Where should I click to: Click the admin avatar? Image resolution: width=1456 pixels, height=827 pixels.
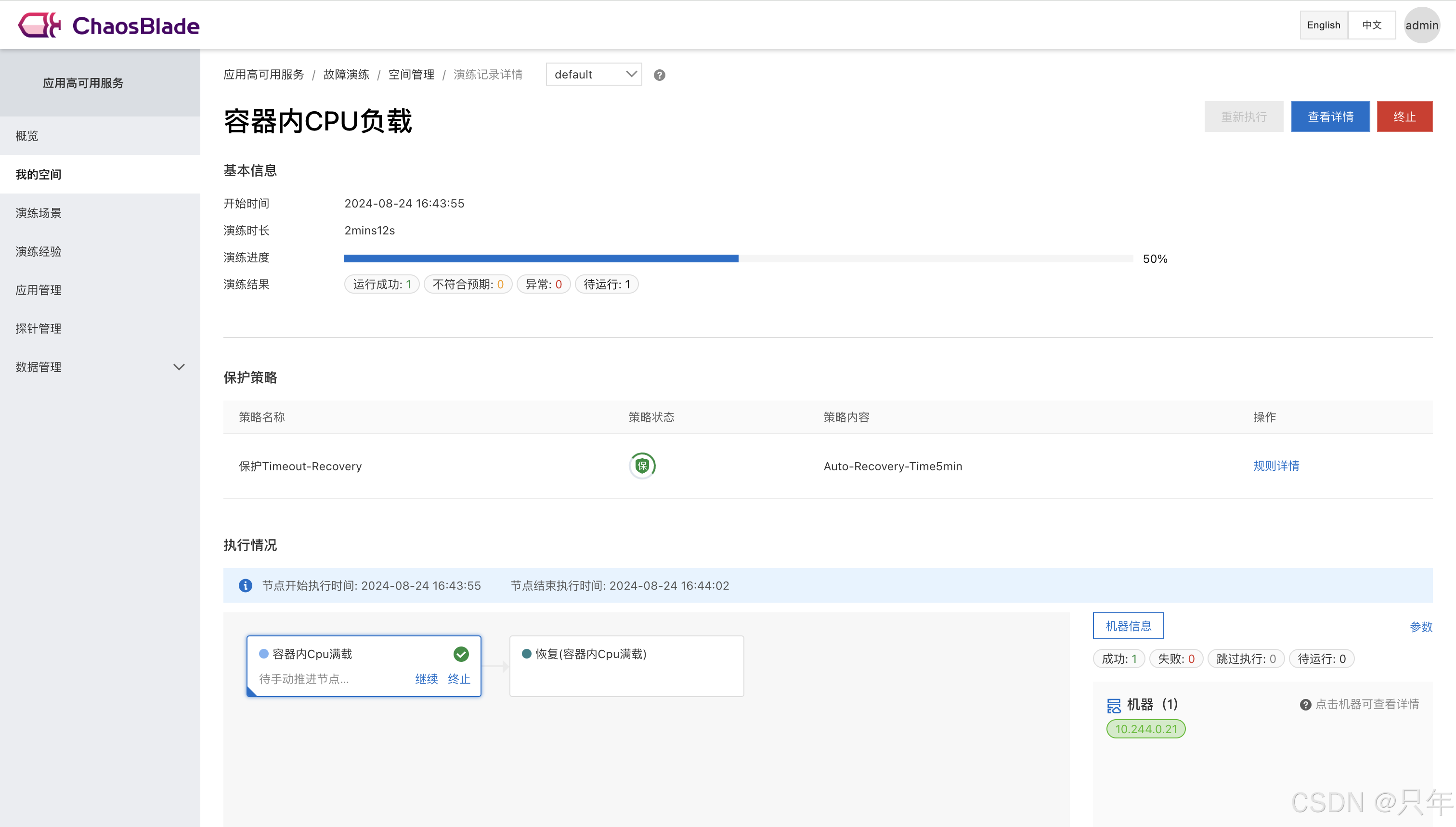[1421, 25]
